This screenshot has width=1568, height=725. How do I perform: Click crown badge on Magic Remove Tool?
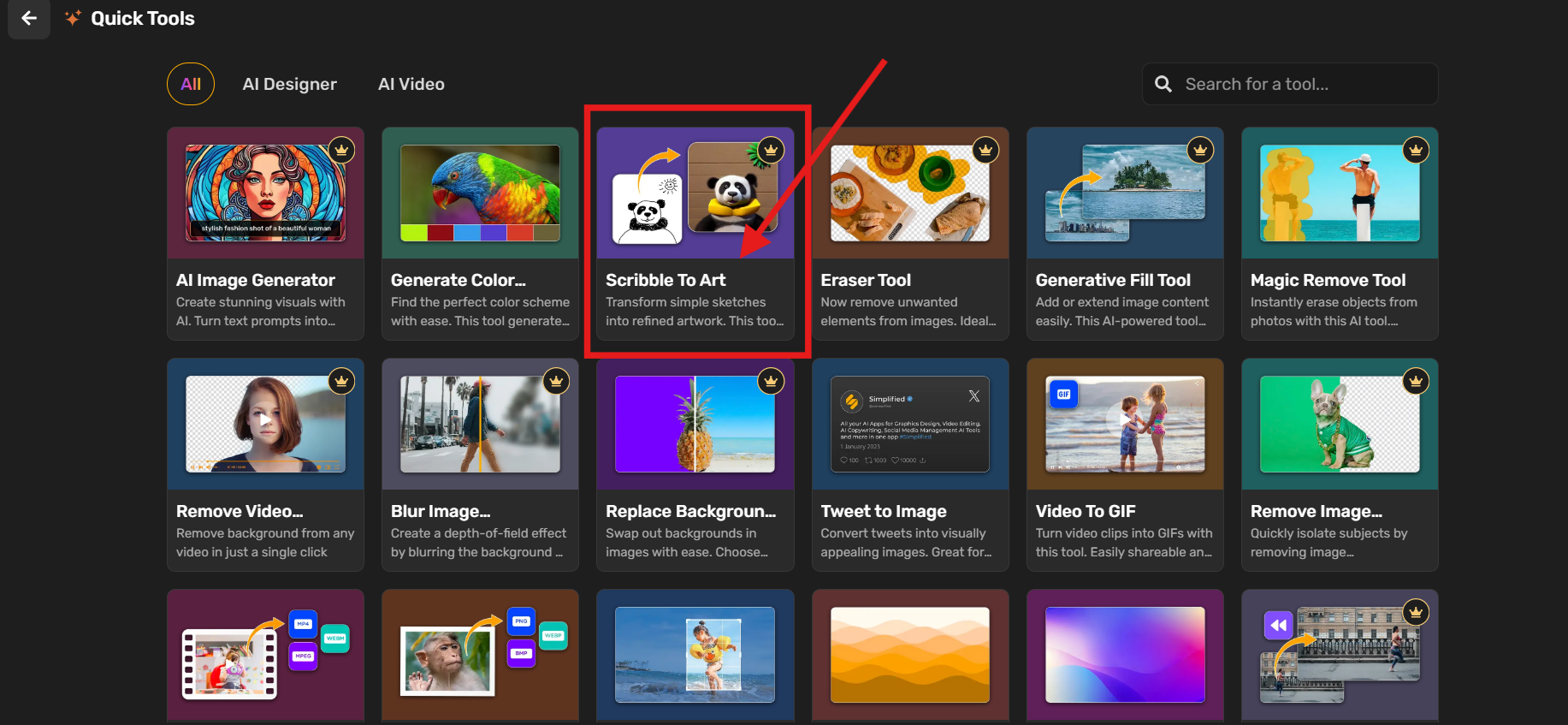[x=1417, y=150]
